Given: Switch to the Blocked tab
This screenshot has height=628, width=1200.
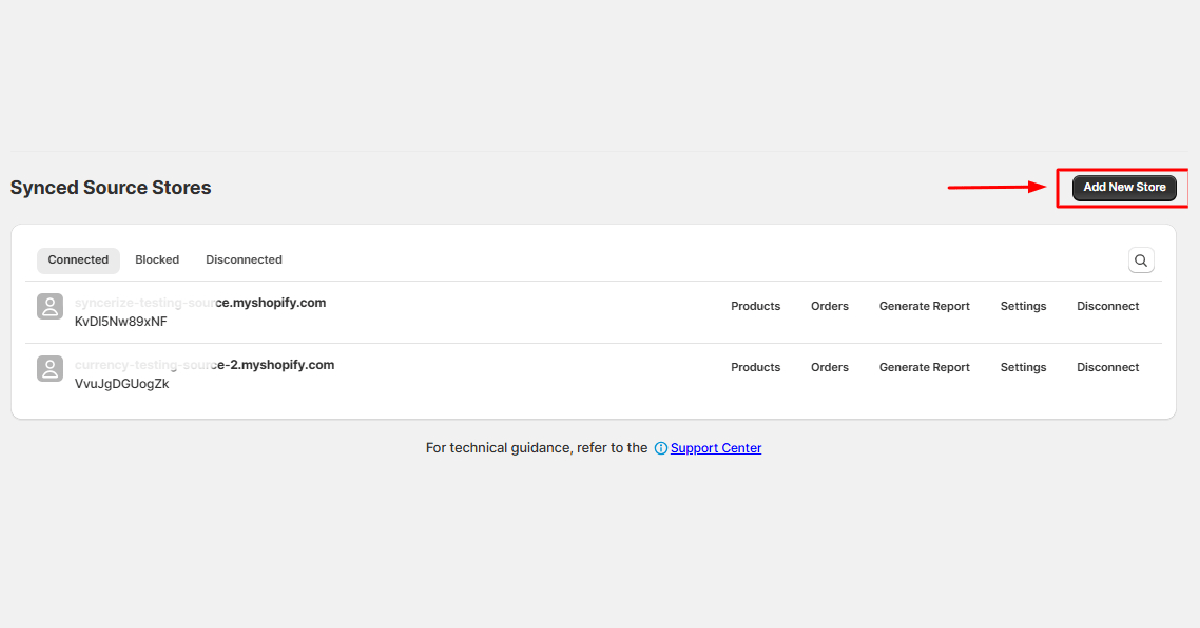Looking at the screenshot, I should coord(157,260).
